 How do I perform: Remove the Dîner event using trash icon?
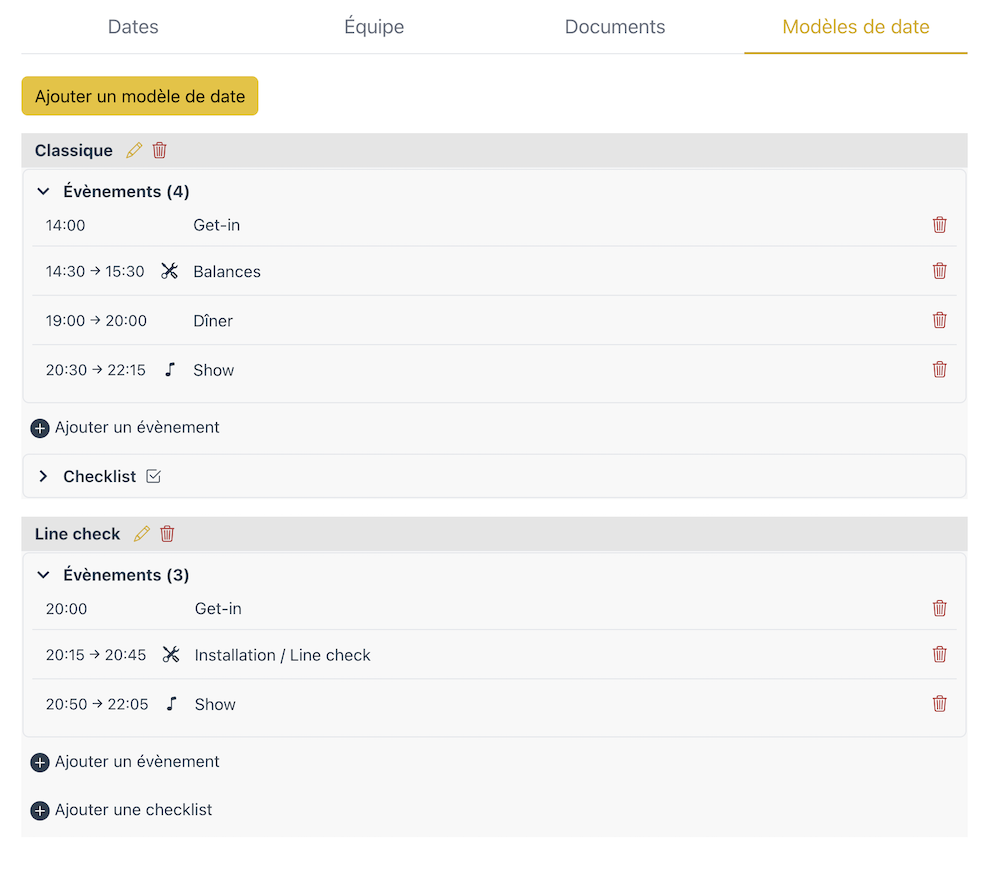coord(939,320)
